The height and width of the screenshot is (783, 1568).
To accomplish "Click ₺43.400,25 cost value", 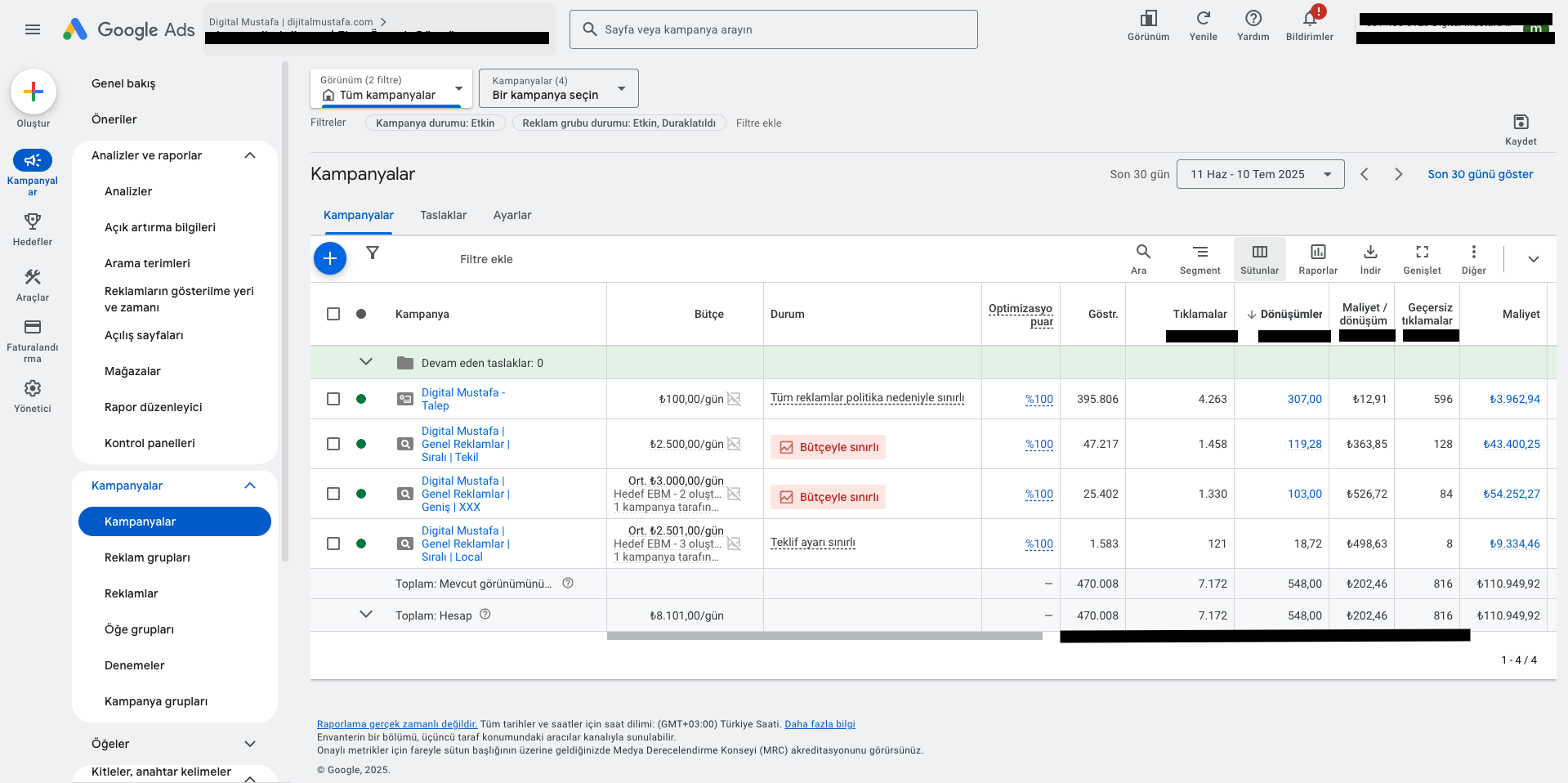I will coord(1512,444).
